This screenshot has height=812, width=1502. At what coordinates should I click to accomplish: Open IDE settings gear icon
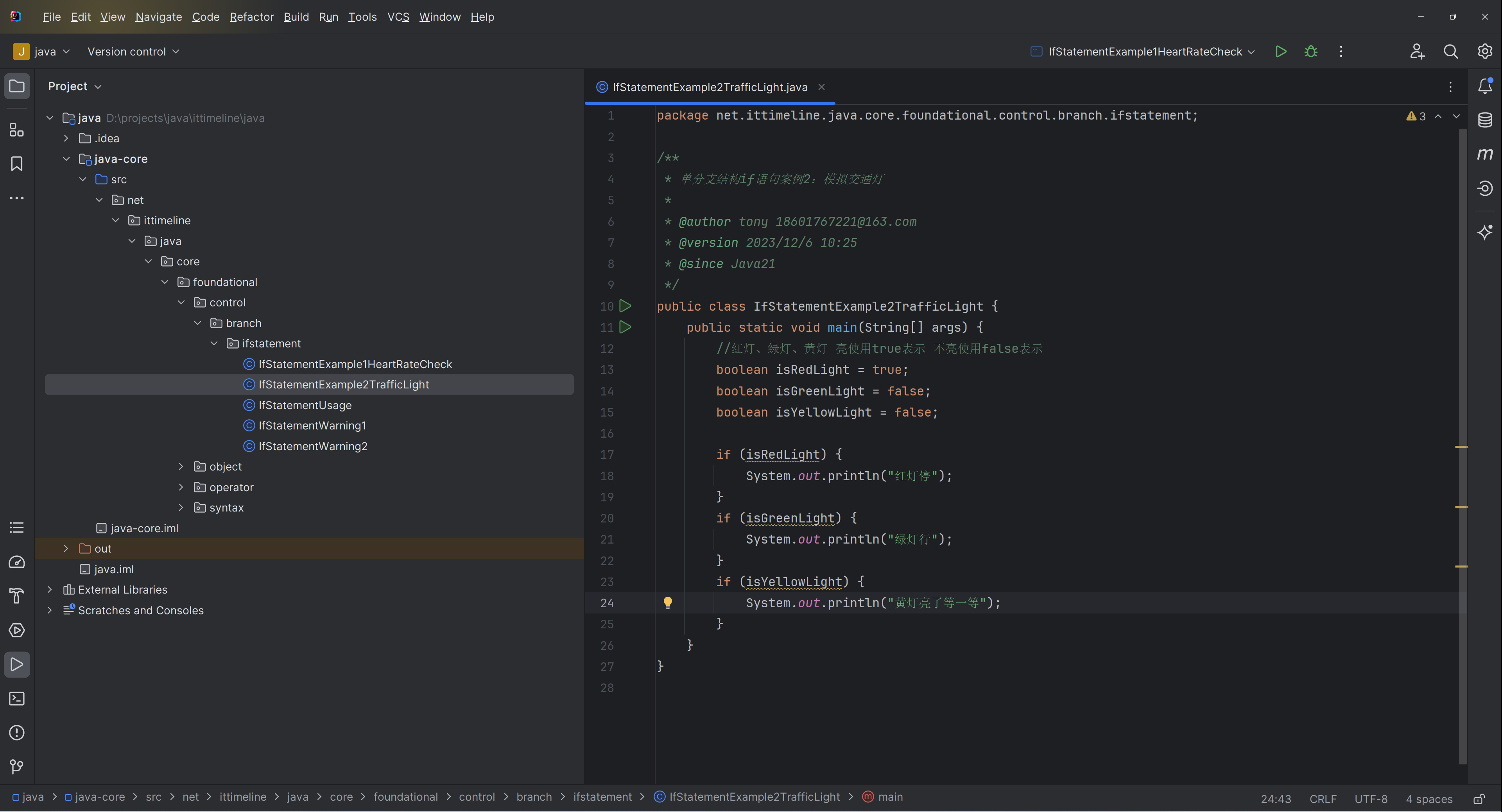pos(1484,51)
